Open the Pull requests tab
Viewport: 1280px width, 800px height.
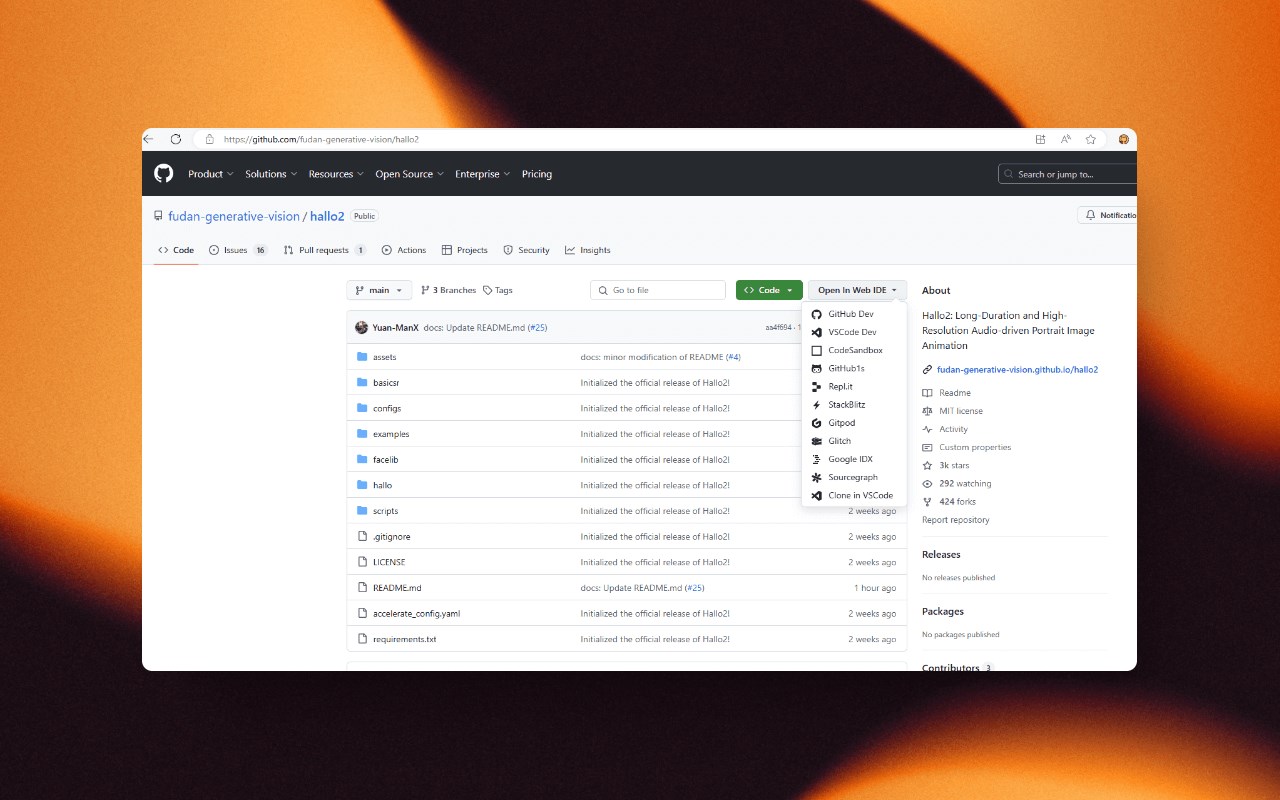click(x=325, y=250)
